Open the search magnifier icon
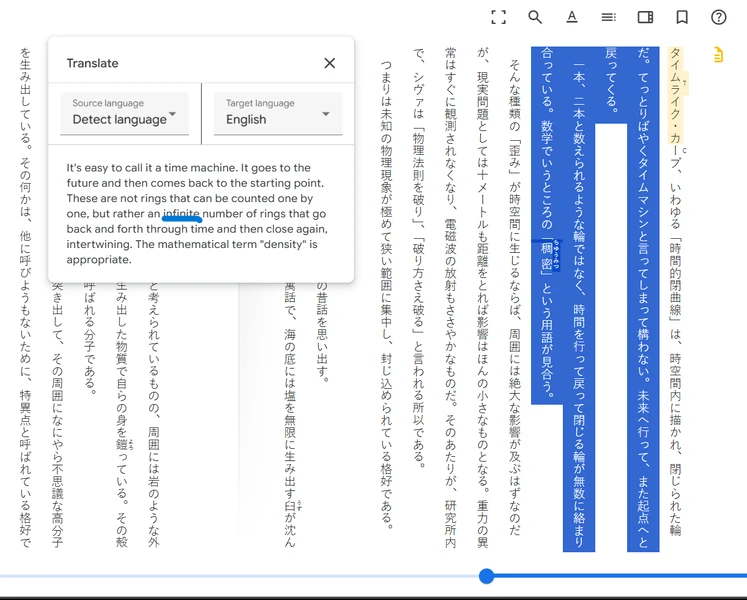The image size is (747, 600). pyautogui.click(x=535, y=18)
